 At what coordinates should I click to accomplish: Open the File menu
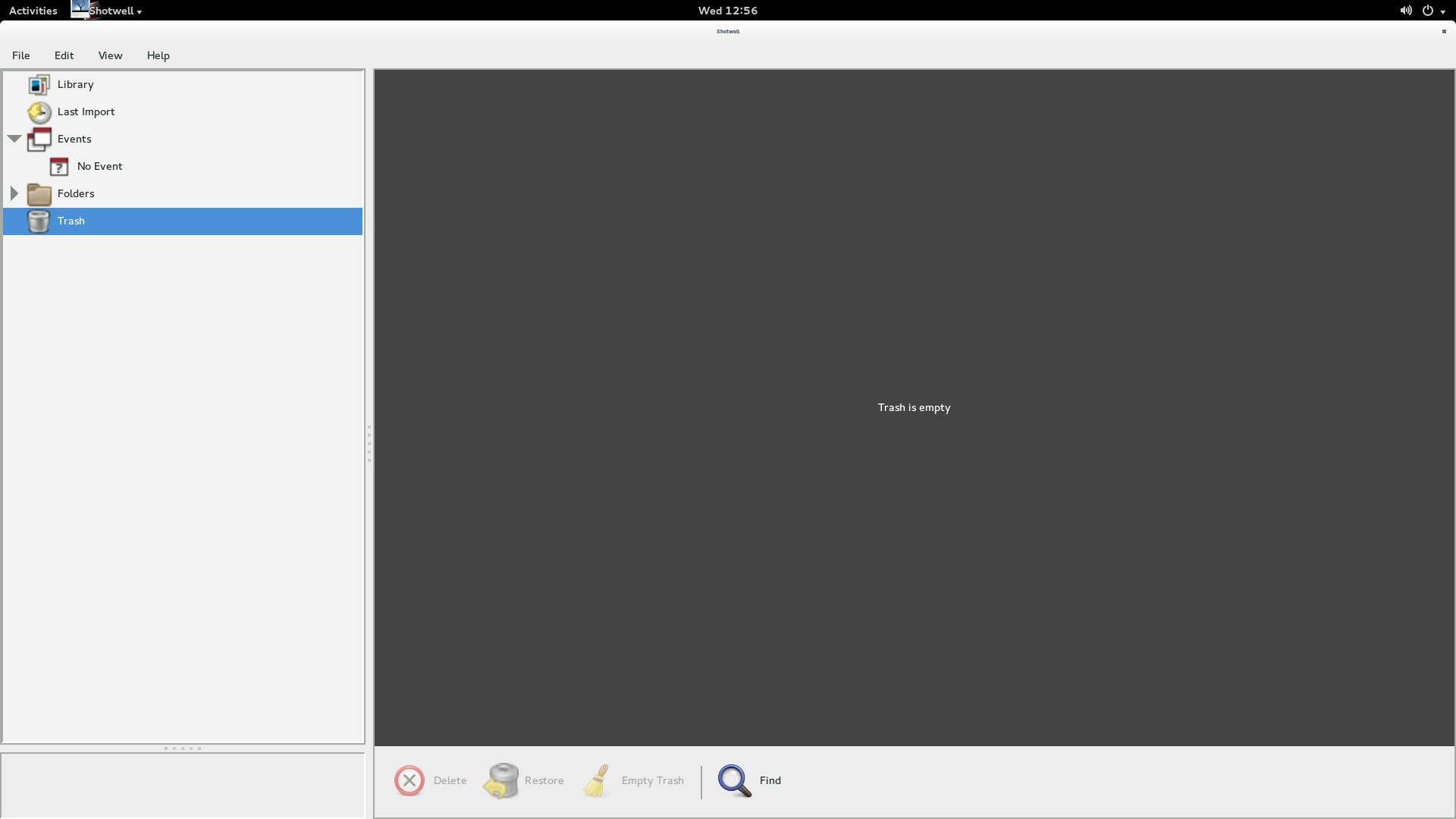(x=21, y=55)
